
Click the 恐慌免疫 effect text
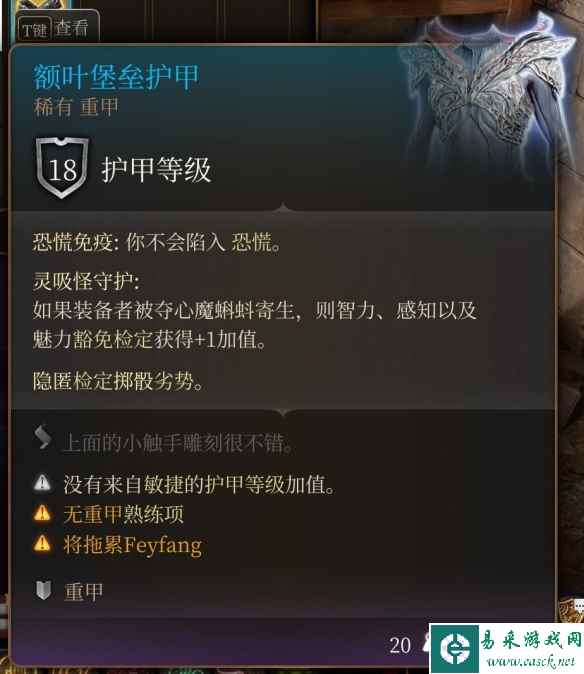(x=157, y=243)
